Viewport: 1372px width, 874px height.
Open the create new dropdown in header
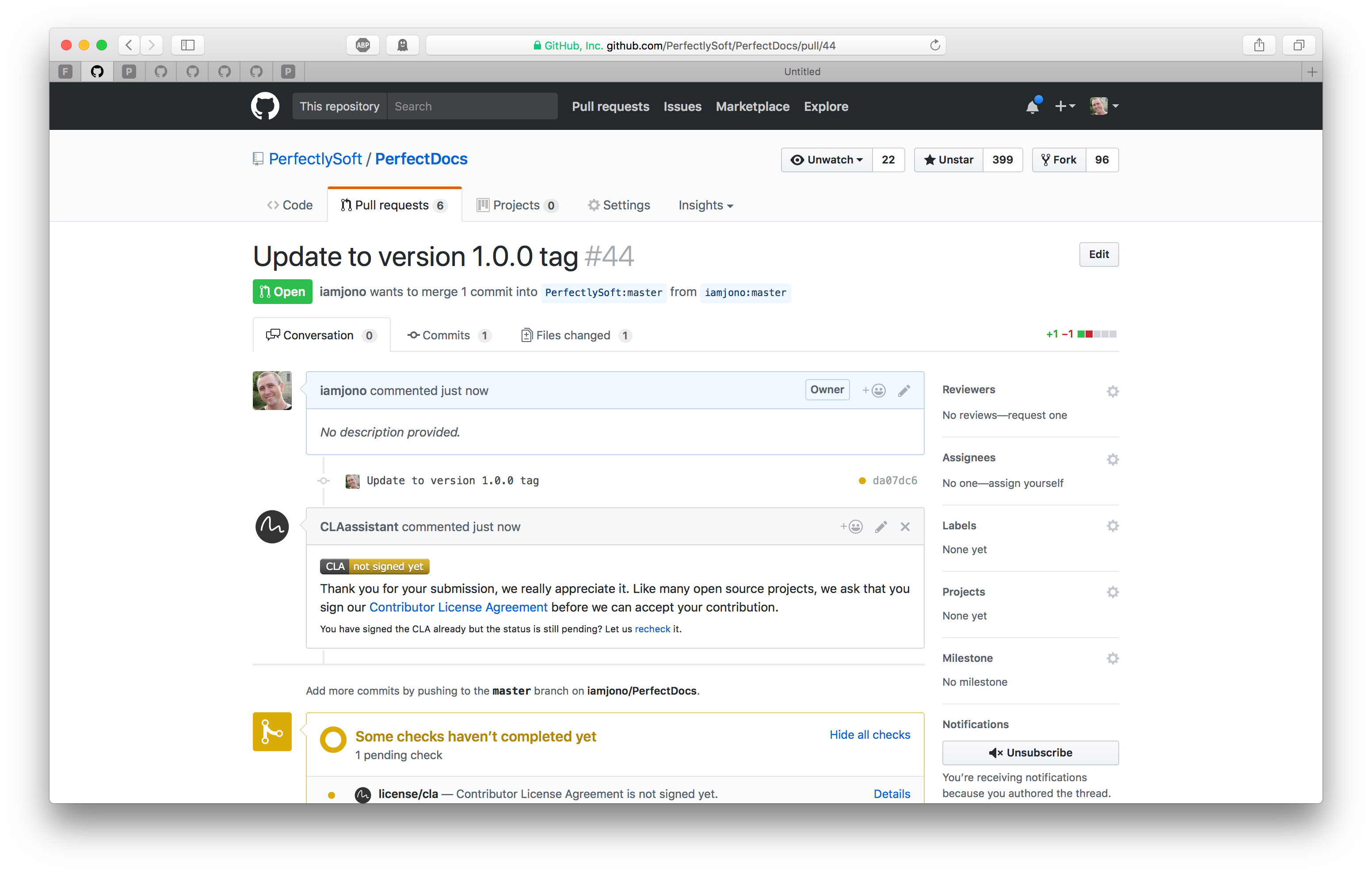pyautogui.click(x=1065, y=106)
